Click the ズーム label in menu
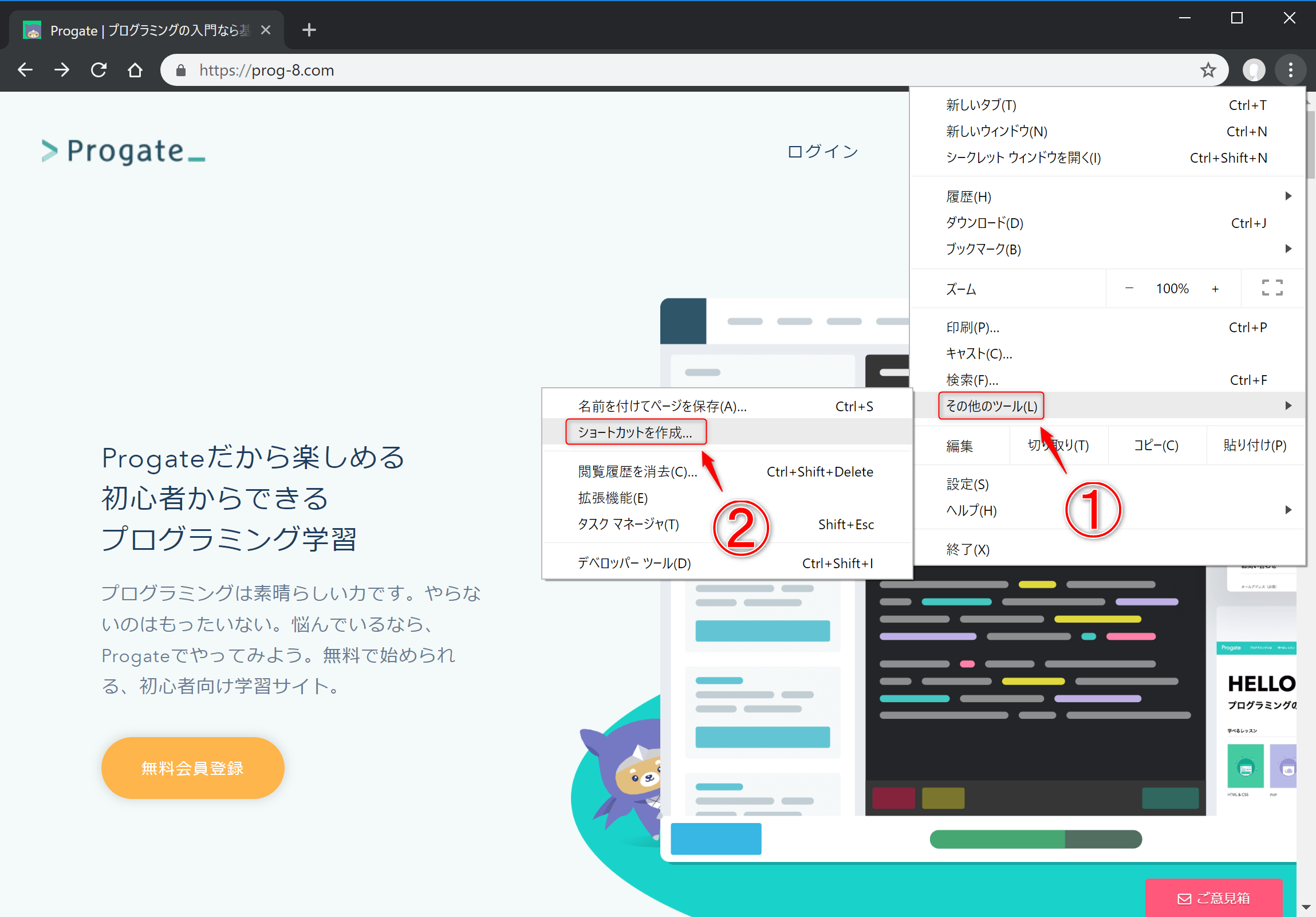This screenshot has width=1316, height=917. point(960,289)
